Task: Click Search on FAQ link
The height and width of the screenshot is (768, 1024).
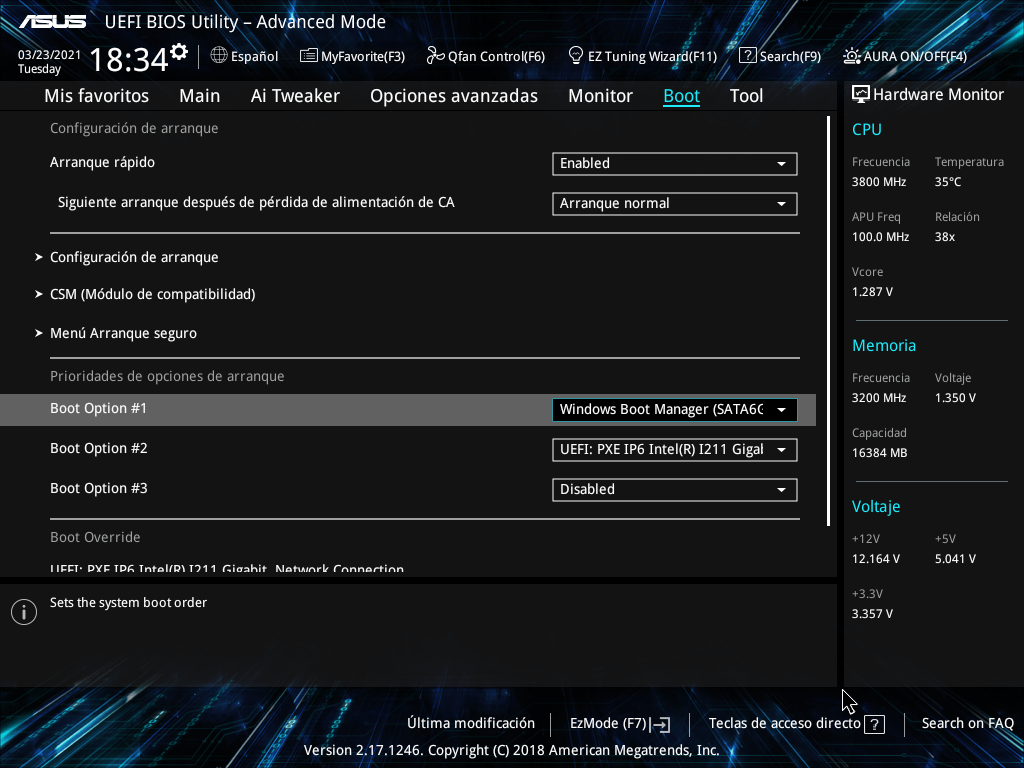Action: [967, 724]
